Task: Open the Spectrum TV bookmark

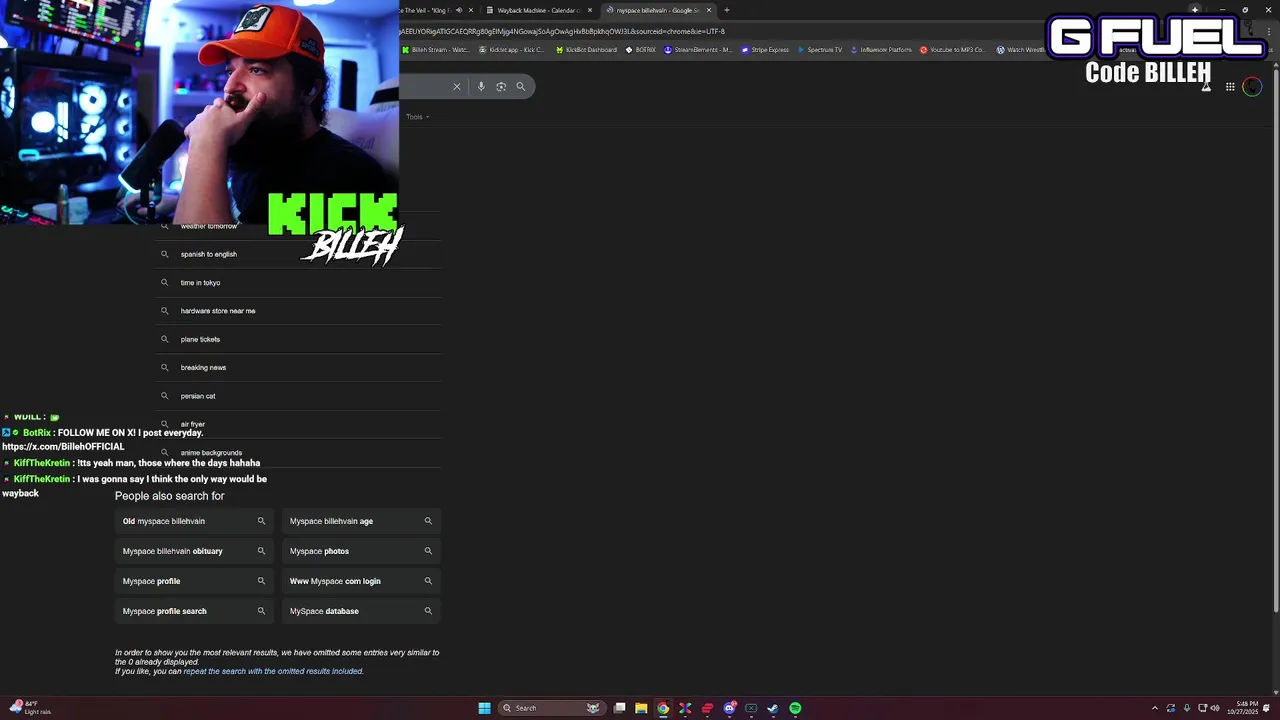Action: (820, 49)
